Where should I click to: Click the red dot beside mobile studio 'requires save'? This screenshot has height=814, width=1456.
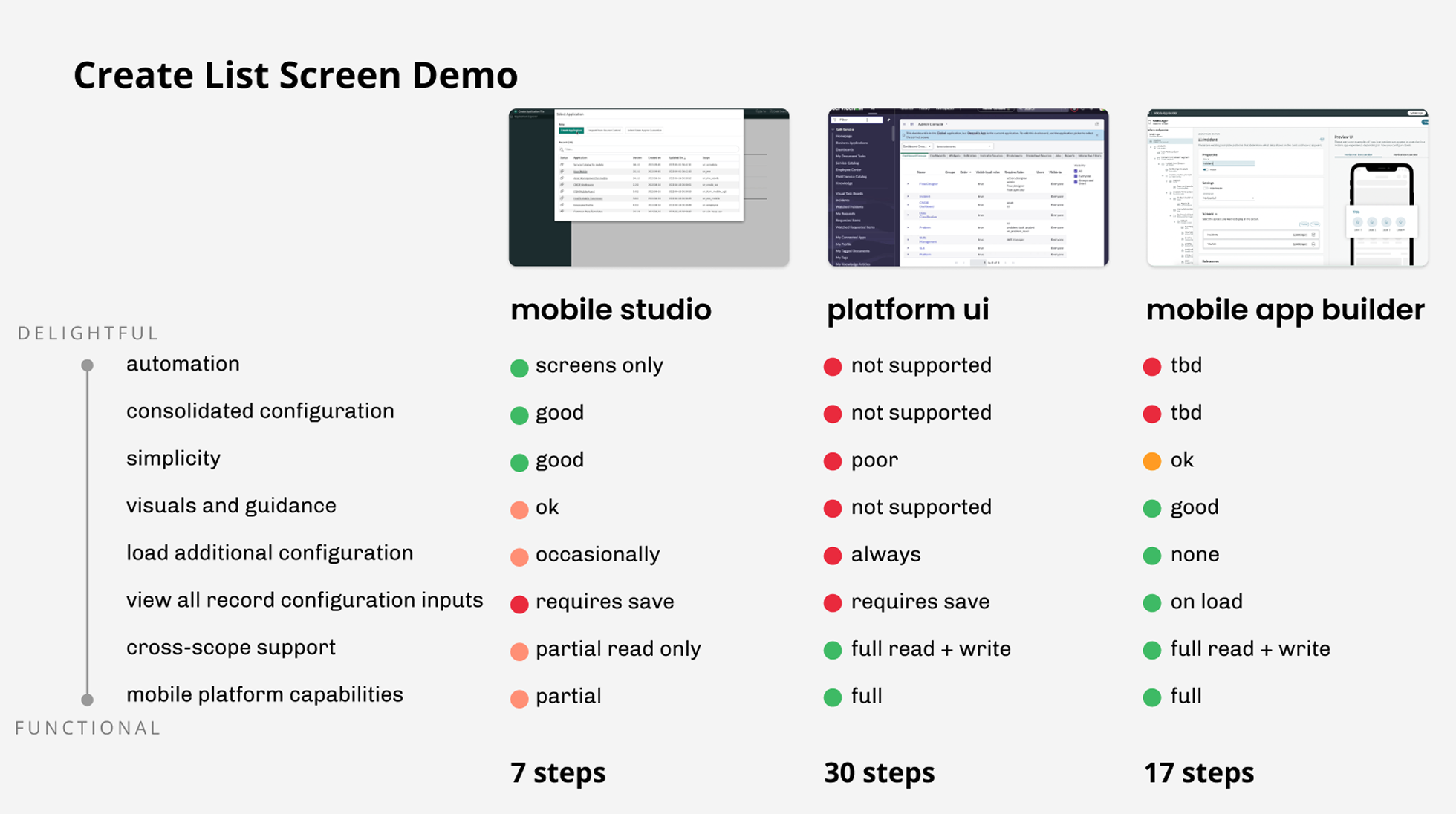tap(519, 604)
